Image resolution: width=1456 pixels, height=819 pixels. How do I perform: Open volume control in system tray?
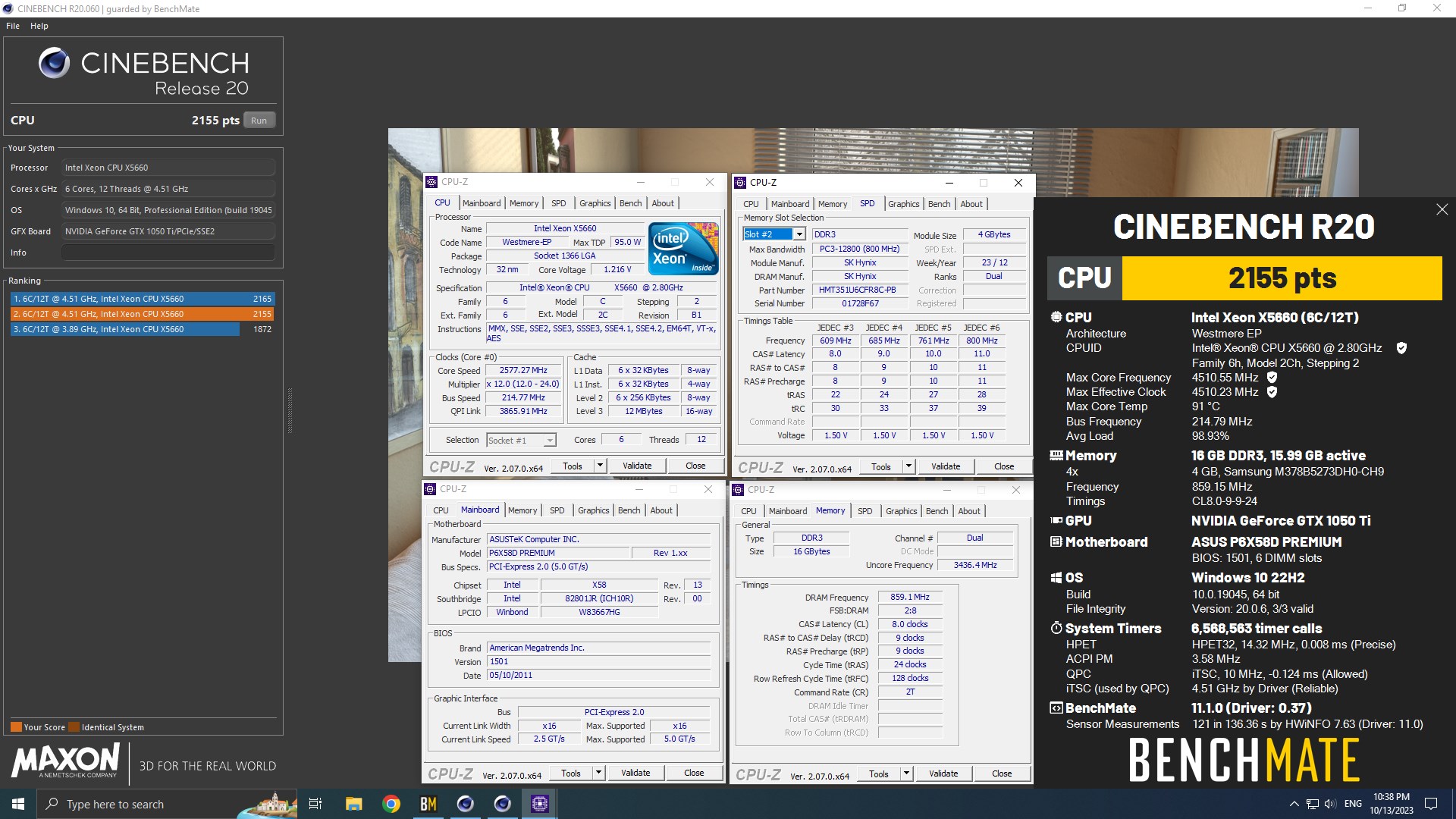[1330, 804]
